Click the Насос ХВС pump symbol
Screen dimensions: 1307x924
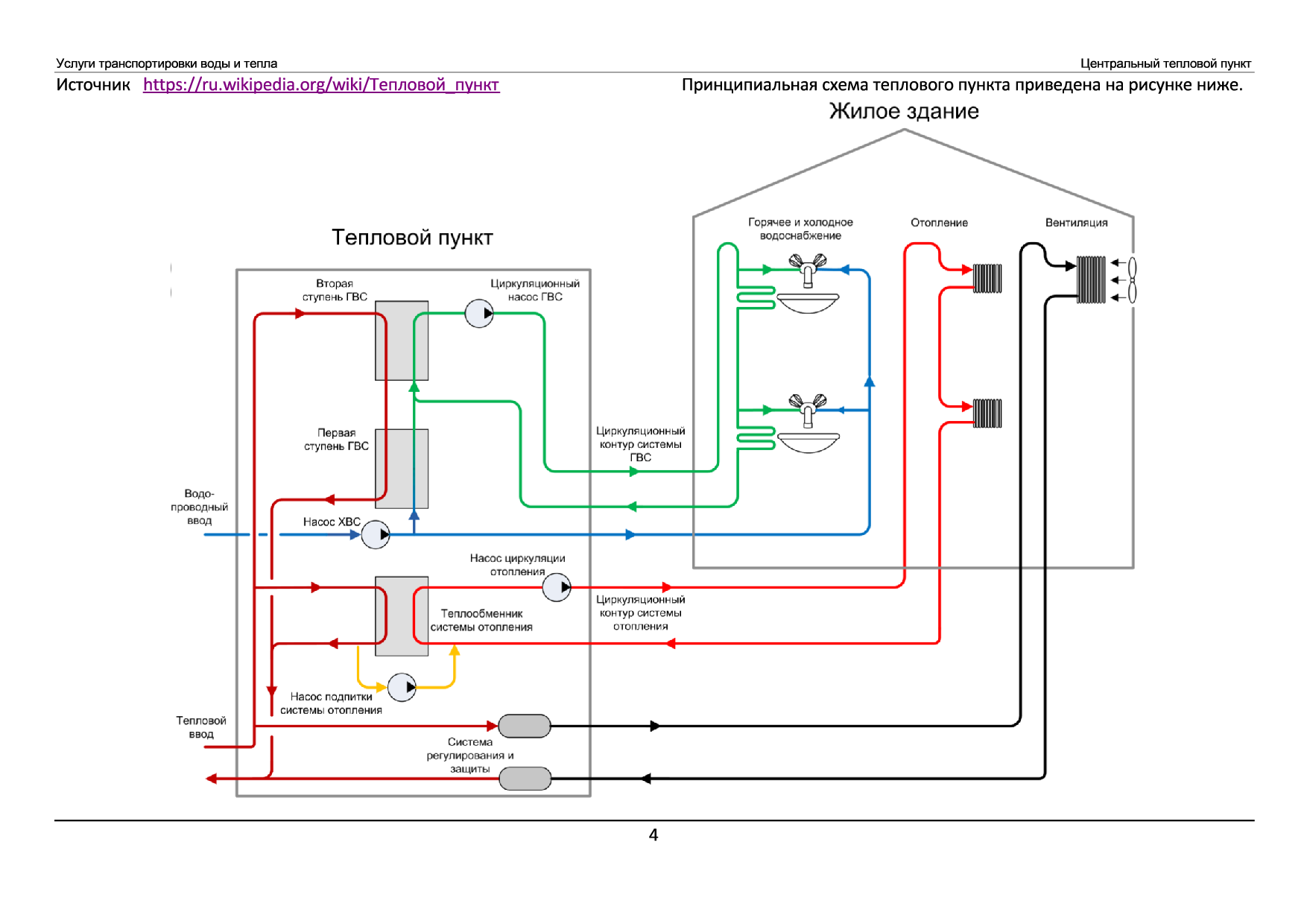[x=376, y=534]
